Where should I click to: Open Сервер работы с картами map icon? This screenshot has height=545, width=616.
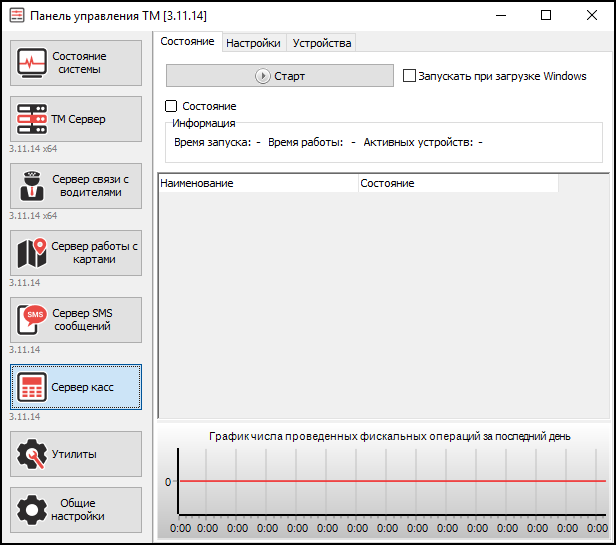coord(32,253)
